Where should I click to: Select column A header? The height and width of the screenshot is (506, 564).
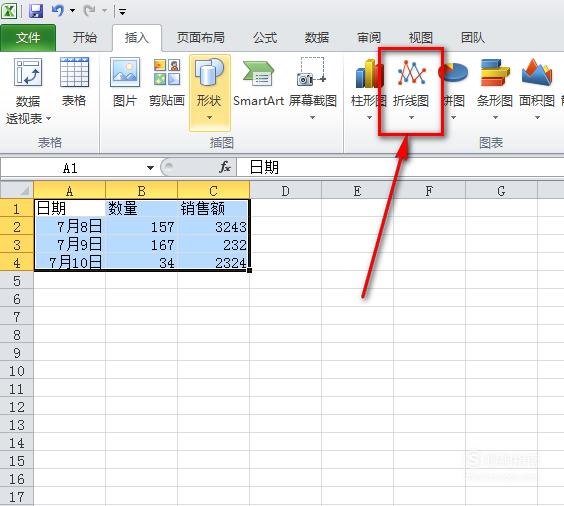pyautogui.click(x=69, y=191)
